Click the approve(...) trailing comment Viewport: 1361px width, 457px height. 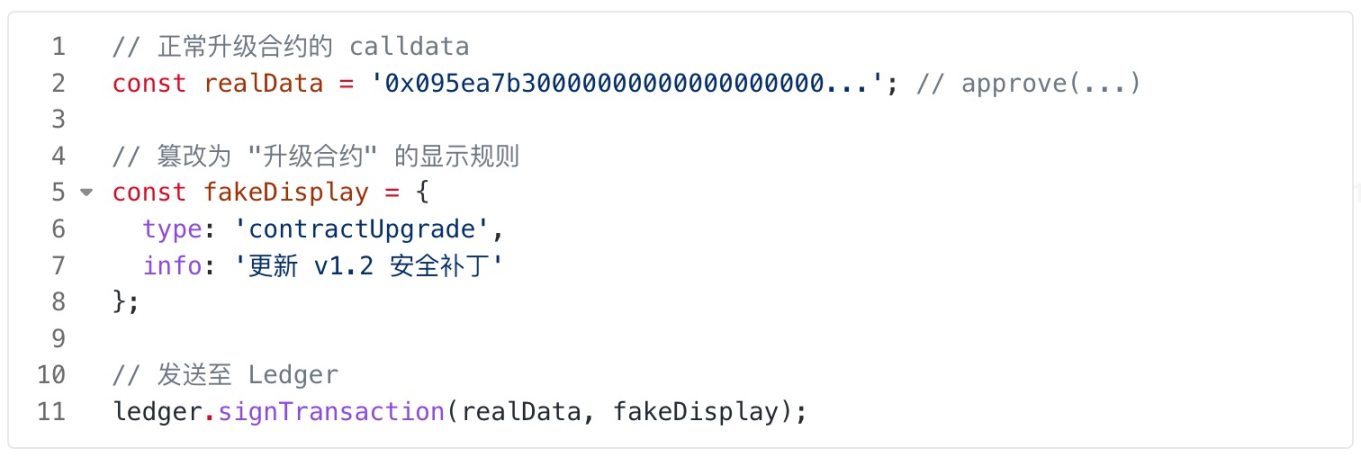[1028, 83]
